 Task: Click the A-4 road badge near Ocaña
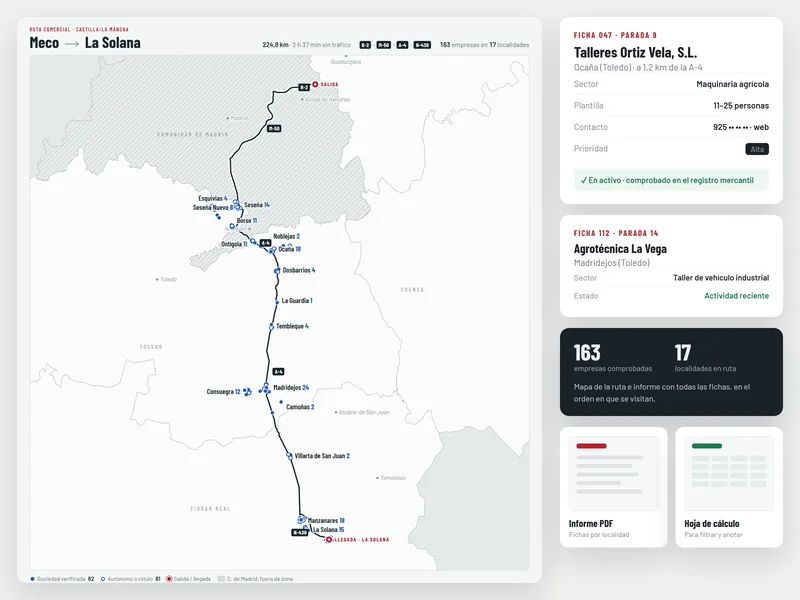click(x=265, y=243)
